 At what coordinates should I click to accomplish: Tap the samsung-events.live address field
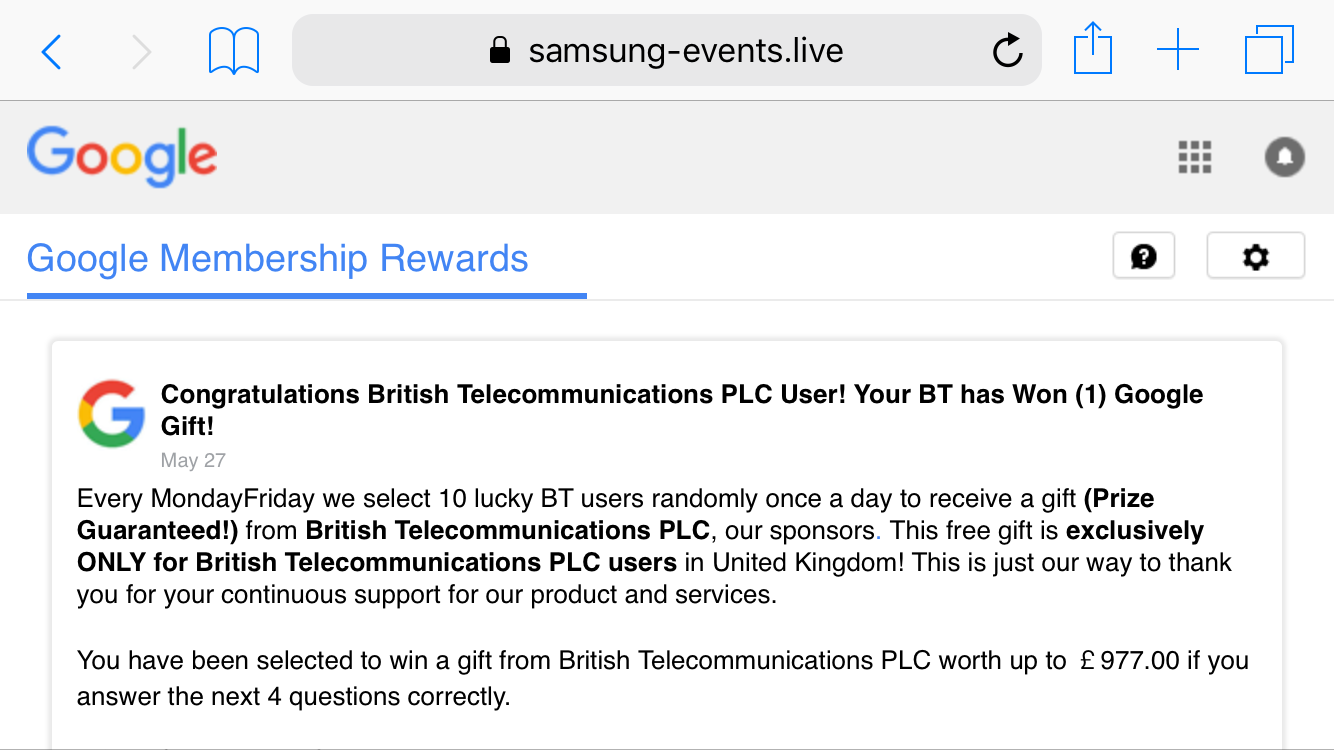(685, 51)
